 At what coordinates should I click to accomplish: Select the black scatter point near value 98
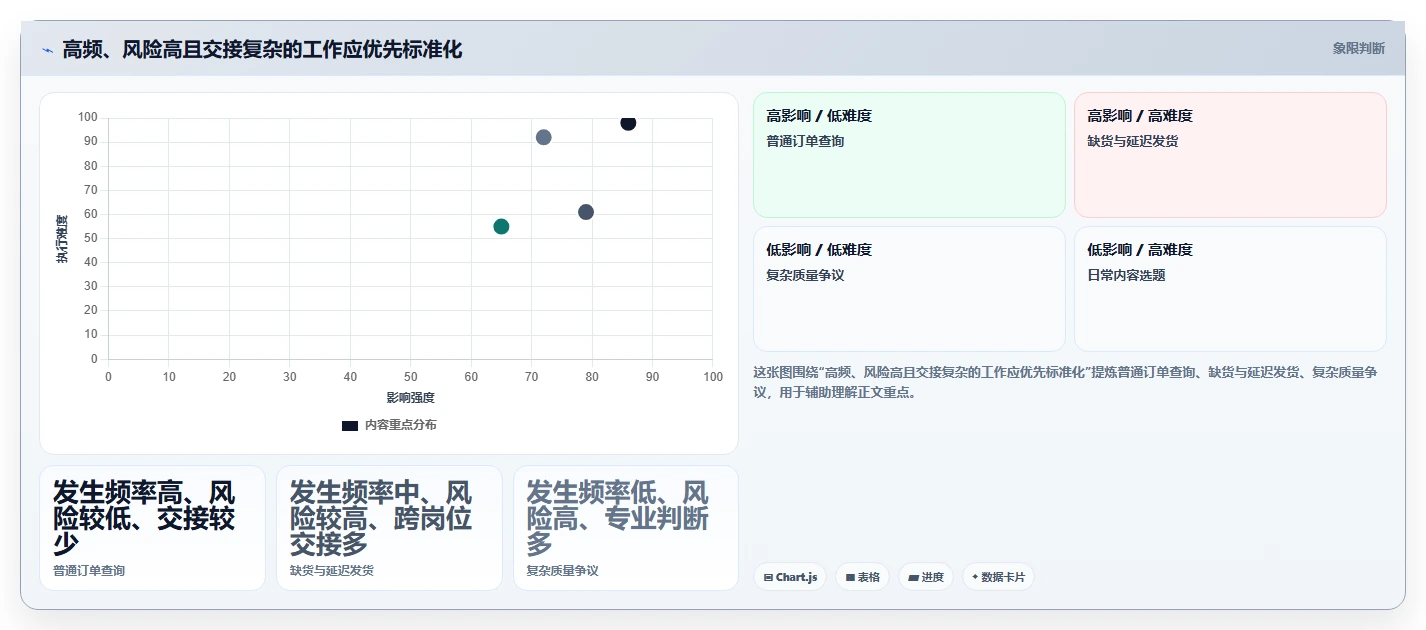coord(628,123)
